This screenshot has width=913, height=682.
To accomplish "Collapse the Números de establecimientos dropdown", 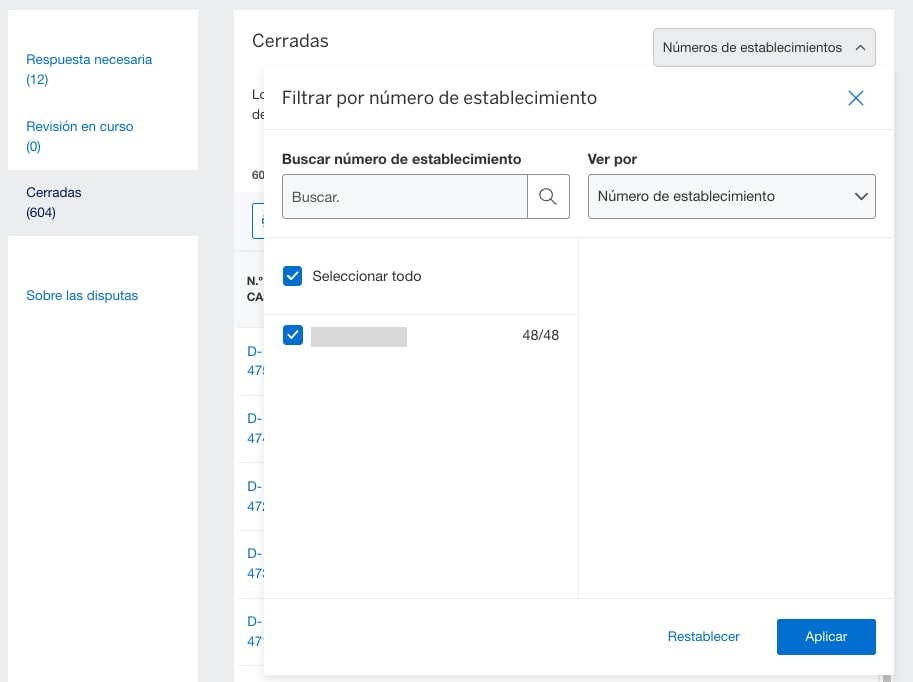I will [764, 48].
